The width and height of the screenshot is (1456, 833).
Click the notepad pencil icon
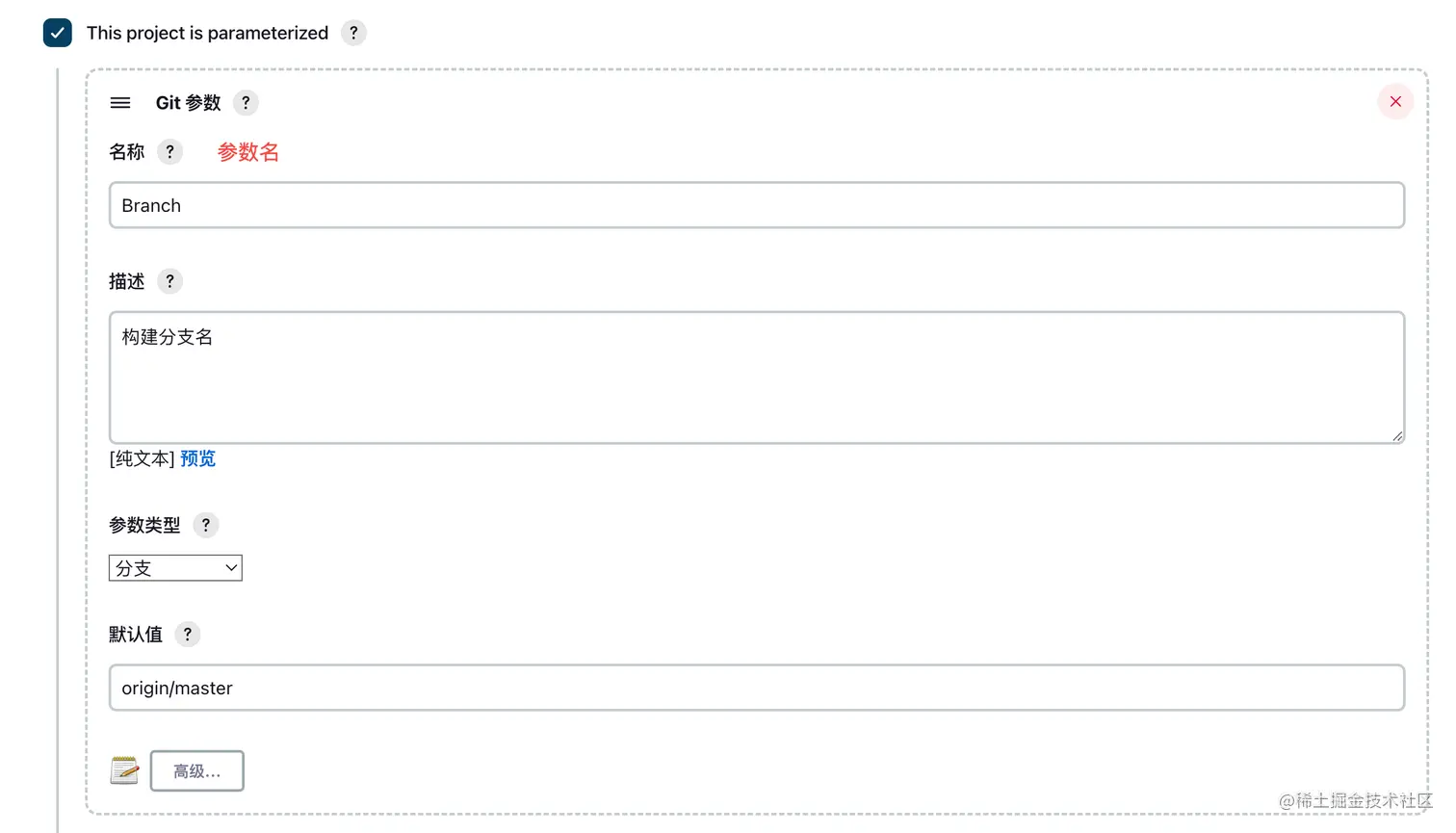click(x=124, y=770)
